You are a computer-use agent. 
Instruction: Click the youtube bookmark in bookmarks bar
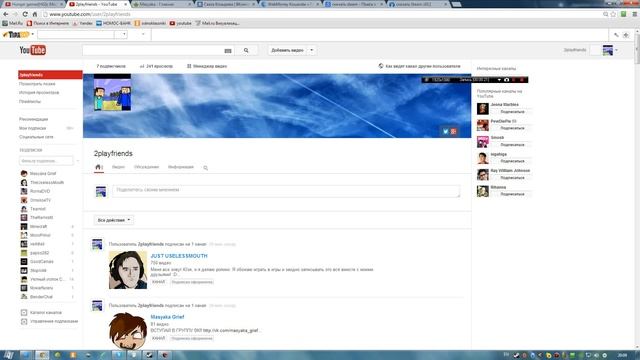(180, 23)
